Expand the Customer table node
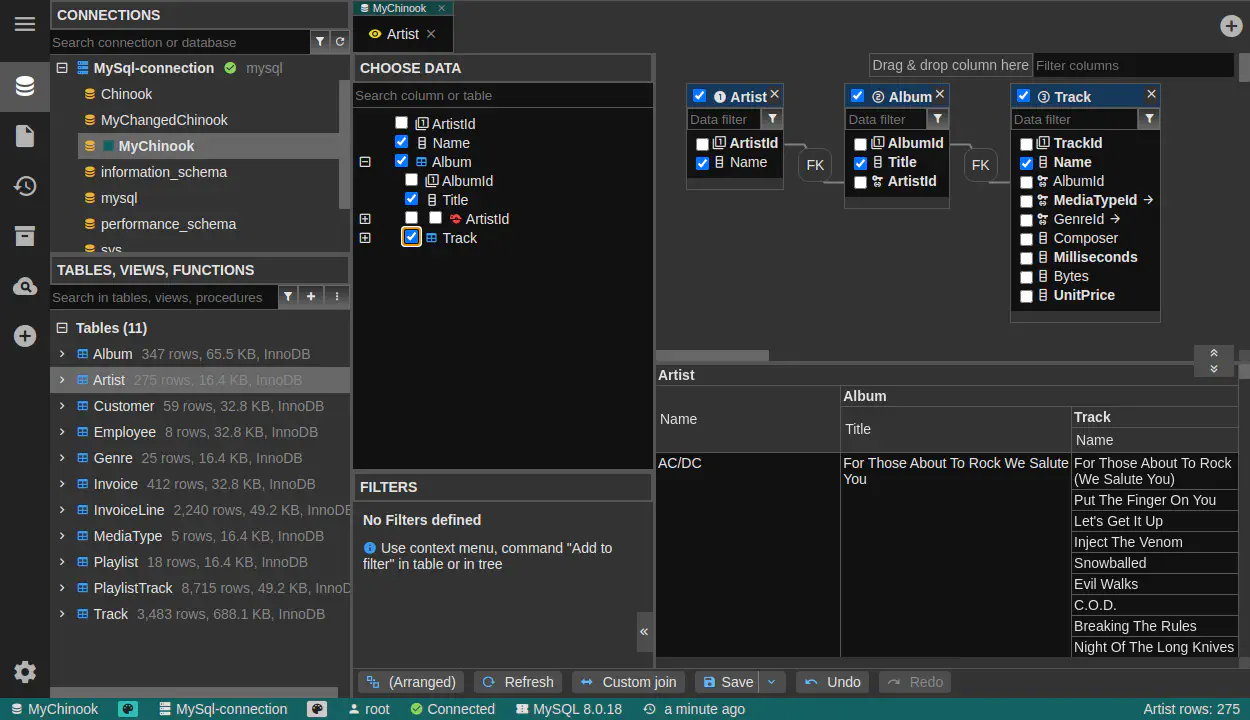1250x720 pixels. tap(62, 406)
